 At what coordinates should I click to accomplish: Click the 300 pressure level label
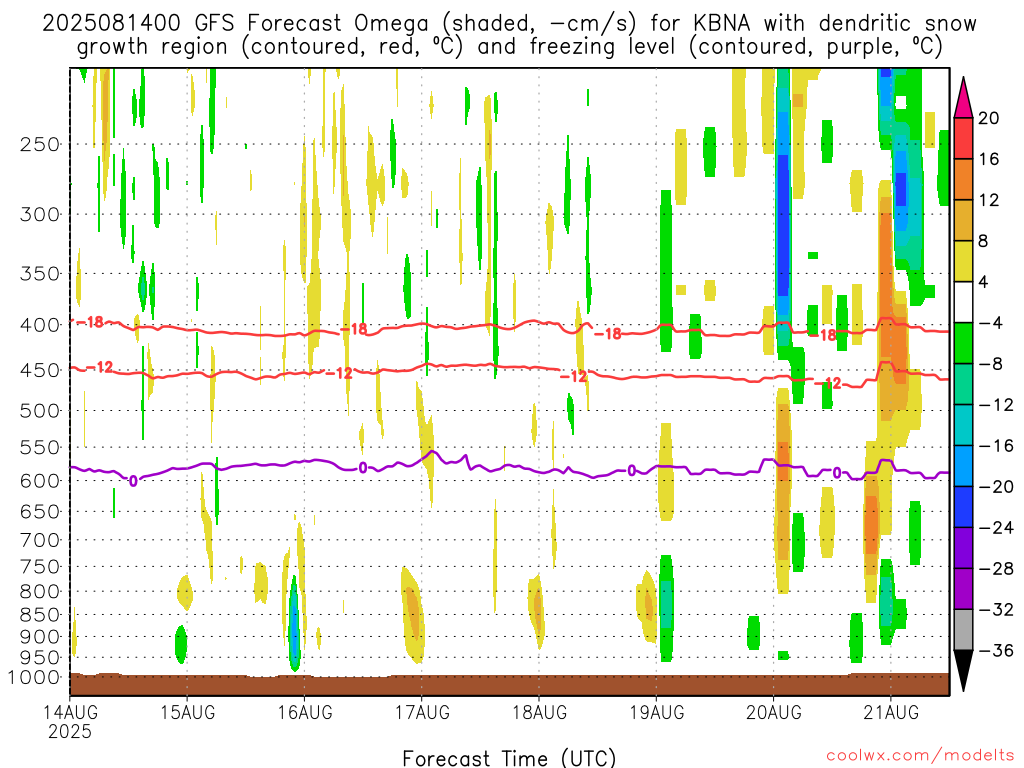pos(40,214)
